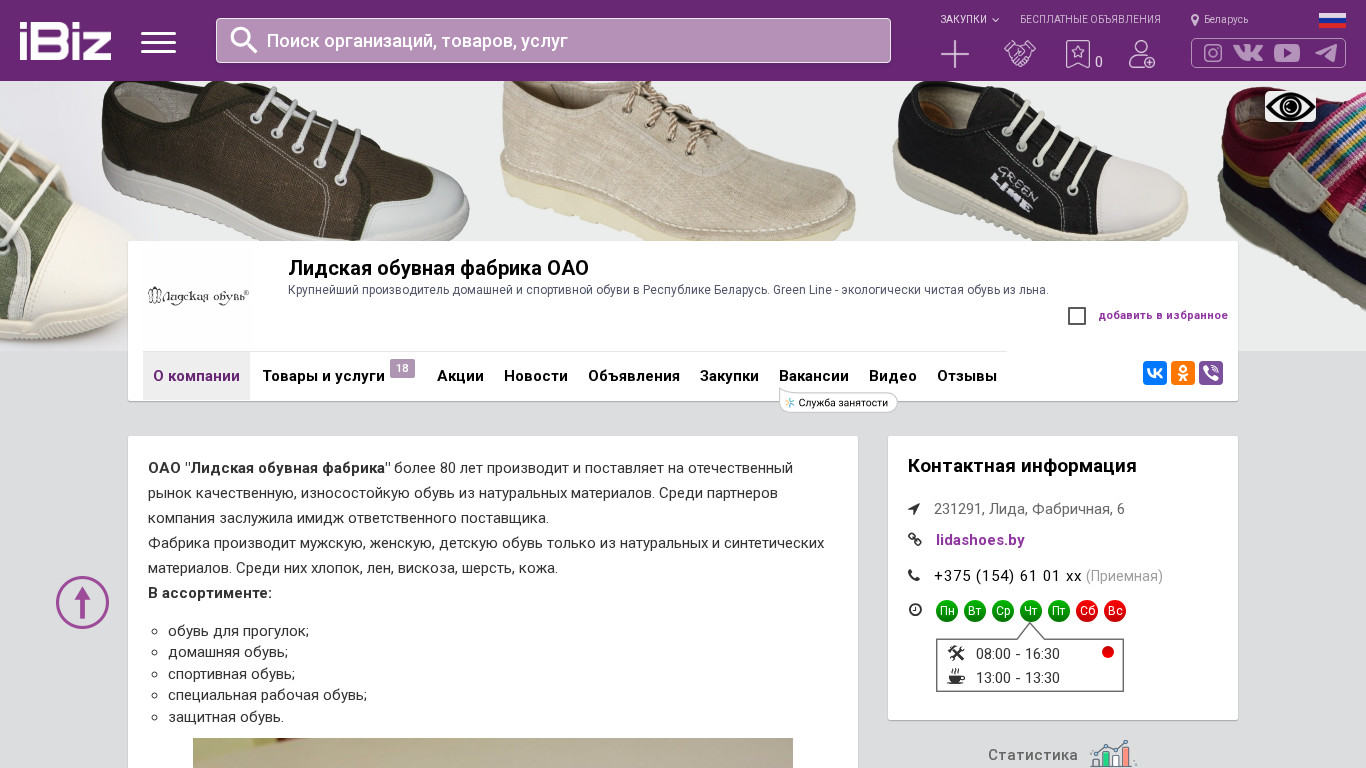Screen dimensions: 1366x768
Task: Open the Russian flag language selector
Action: [x=1332, y=20]
